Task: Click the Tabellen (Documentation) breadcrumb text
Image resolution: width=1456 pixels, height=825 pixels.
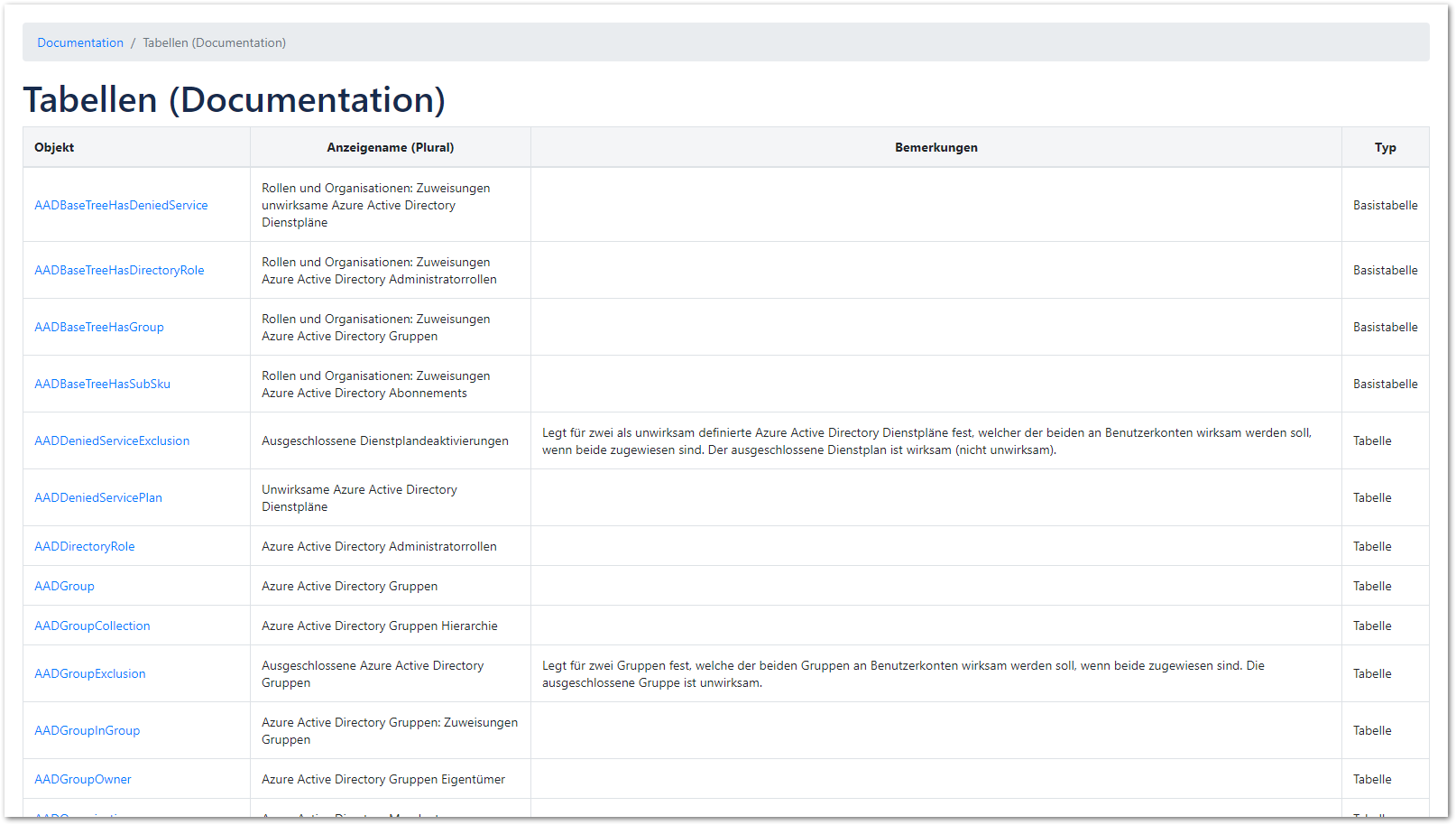Action: 215,42
